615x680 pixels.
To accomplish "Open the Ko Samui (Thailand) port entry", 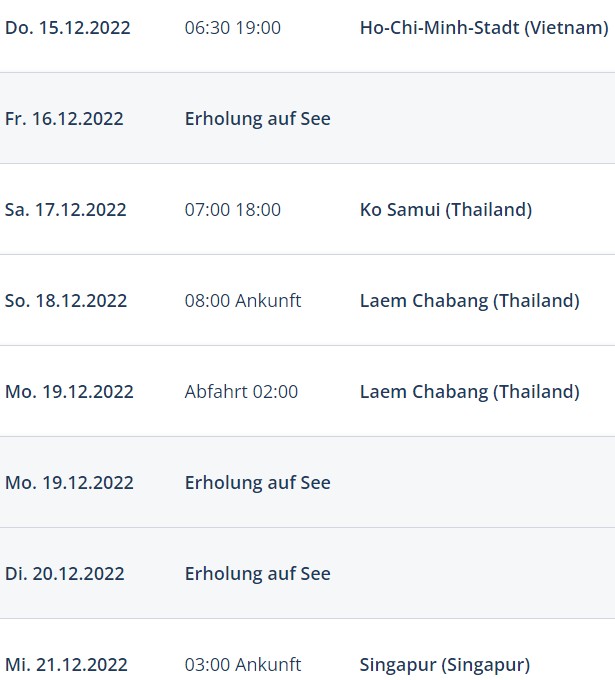I will [446, 210].
